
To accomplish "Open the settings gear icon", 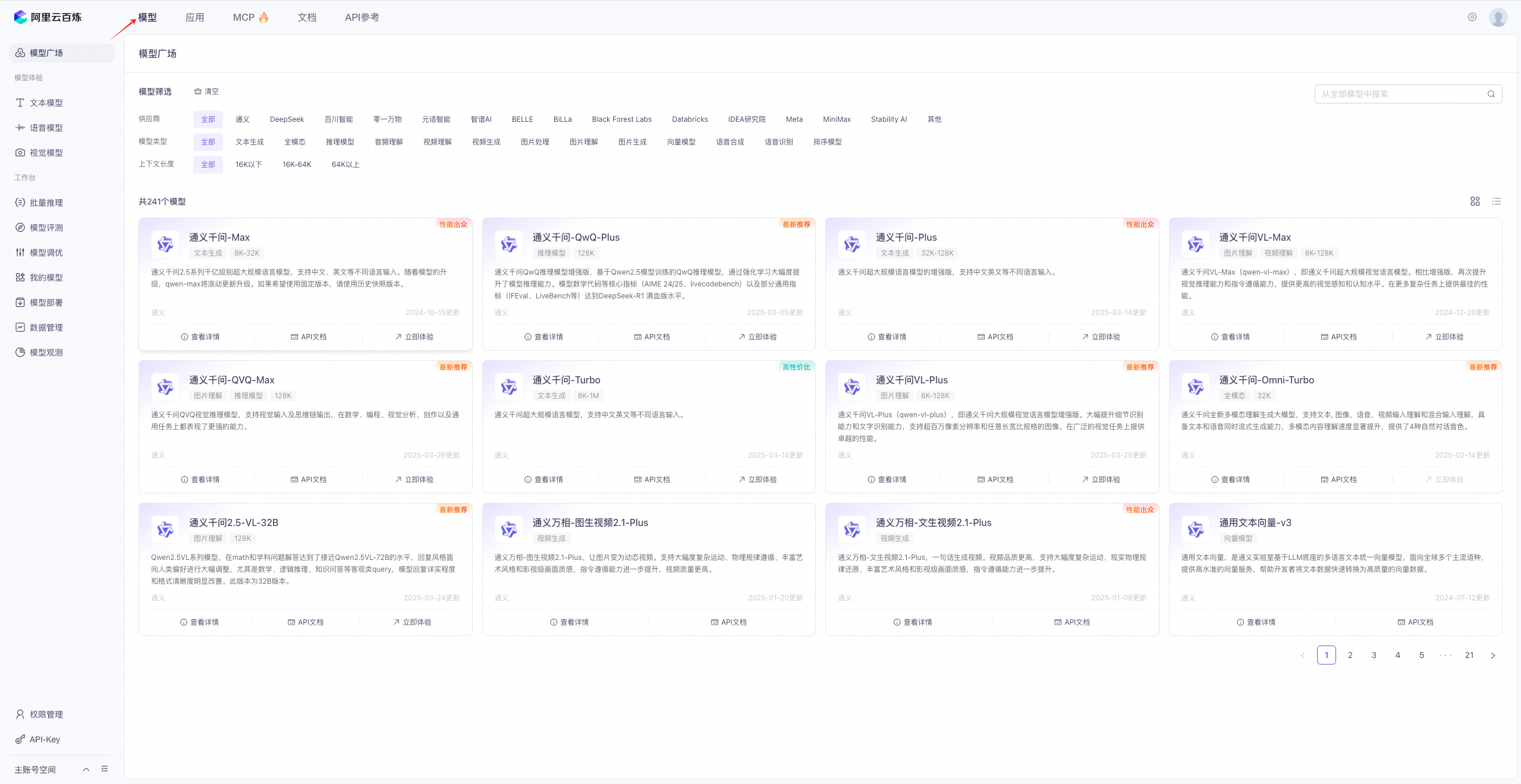I will coord(1472,17).
